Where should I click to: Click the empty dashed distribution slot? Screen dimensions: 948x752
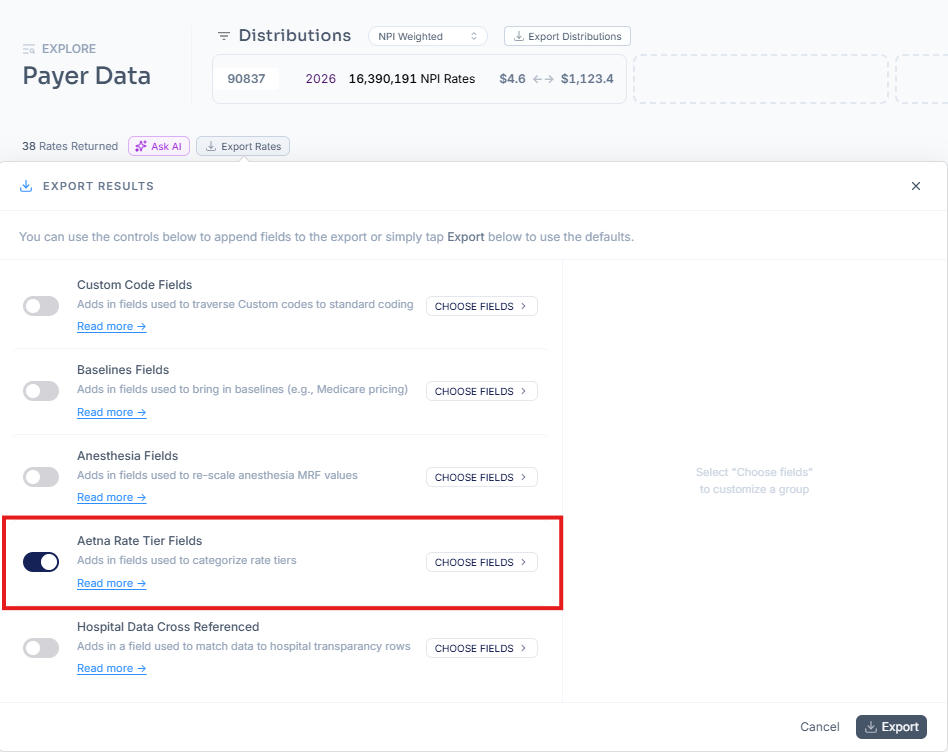click(x=761, y=79)
